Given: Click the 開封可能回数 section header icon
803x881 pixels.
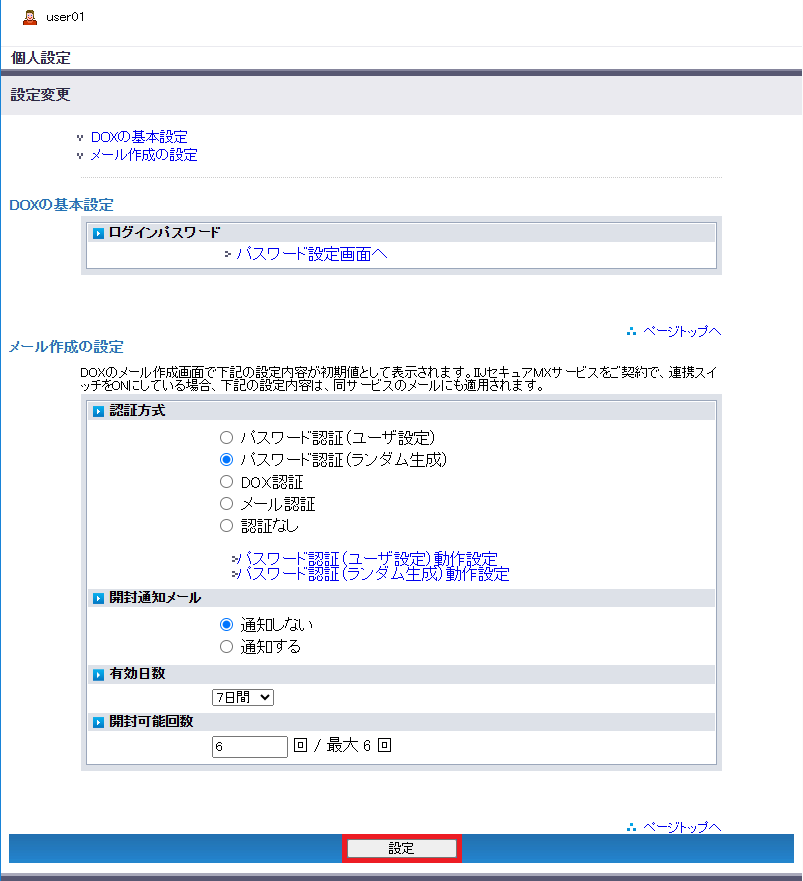Looking at the screenshot, I should coord(98,722).
